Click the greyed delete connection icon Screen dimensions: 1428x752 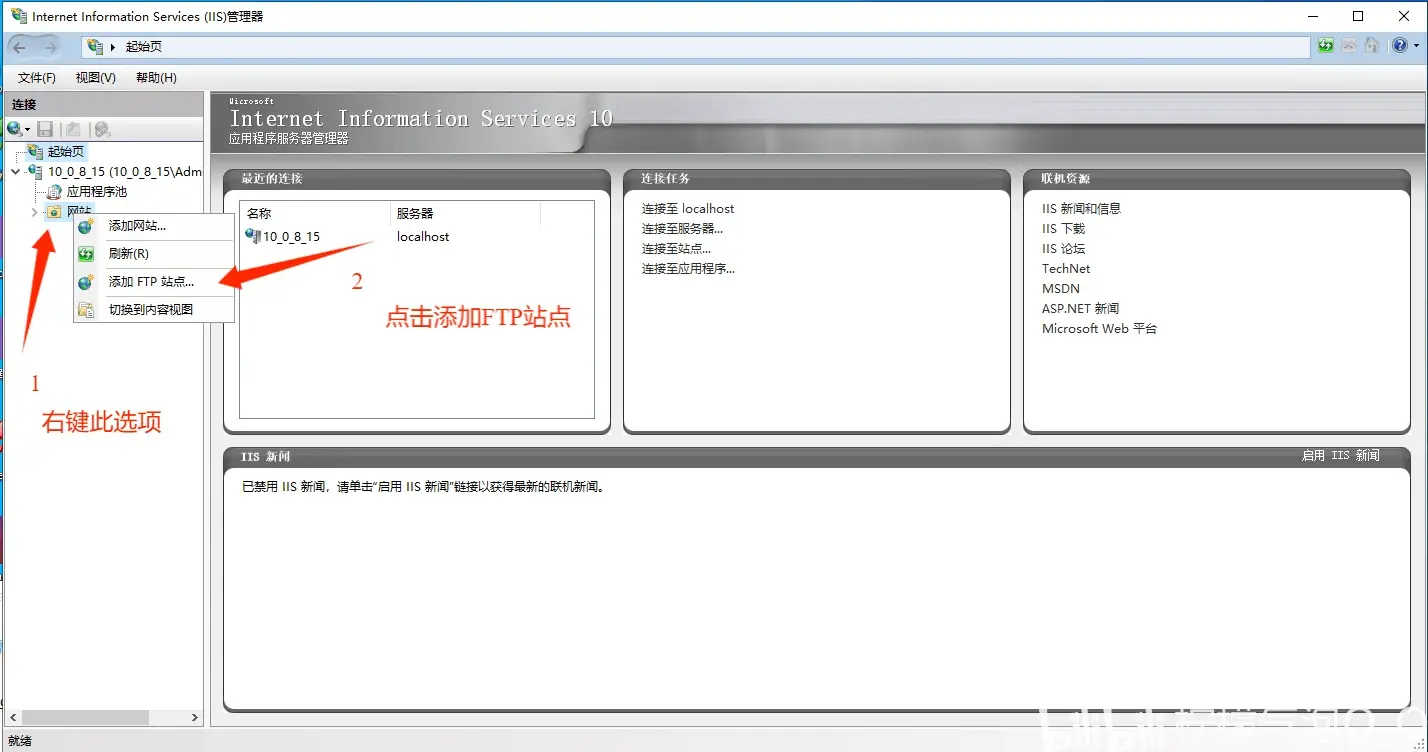(x=102, y=129)
